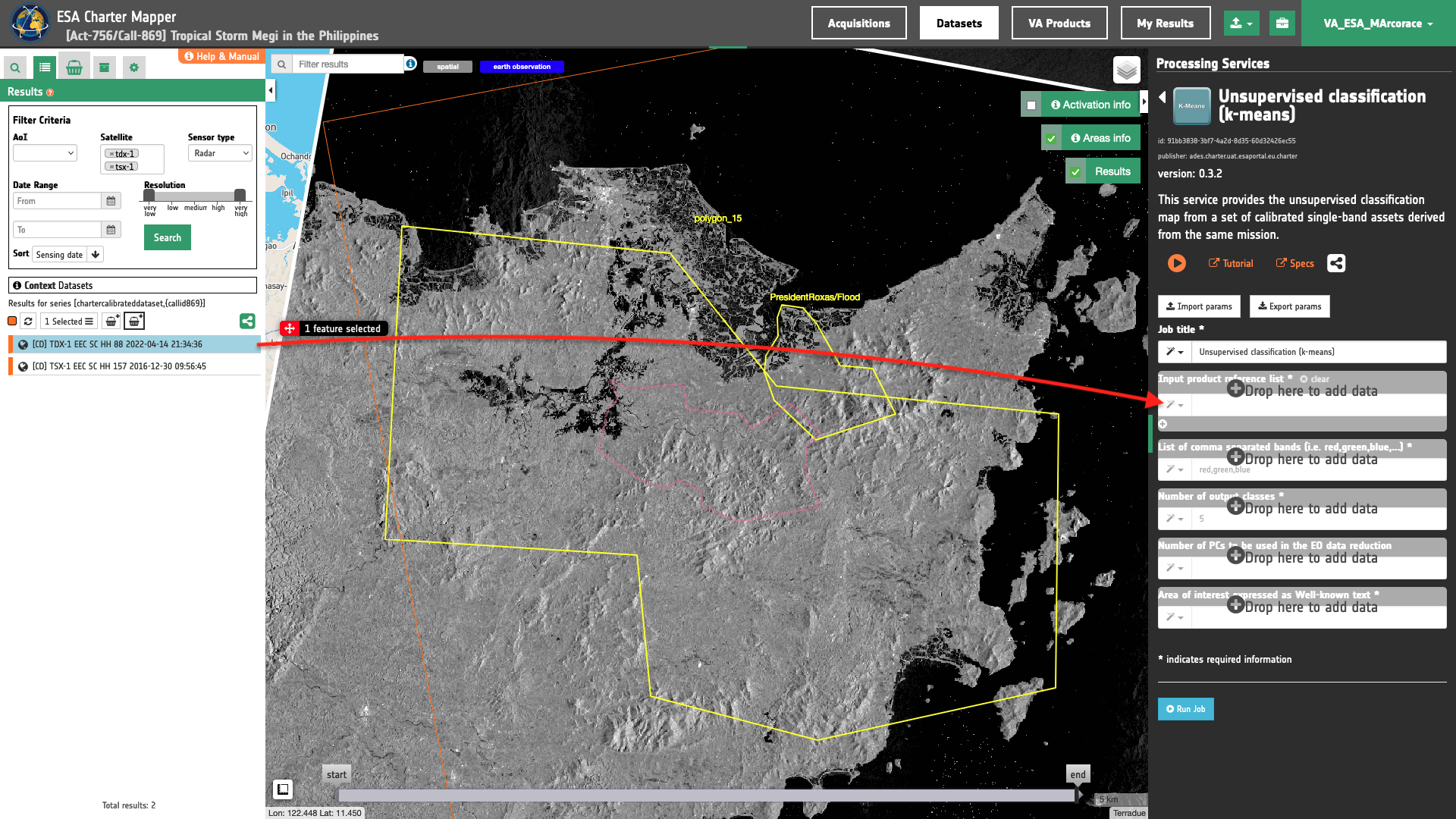
Task: Open the basket tab icon in left panel
Action: point(74,67)
